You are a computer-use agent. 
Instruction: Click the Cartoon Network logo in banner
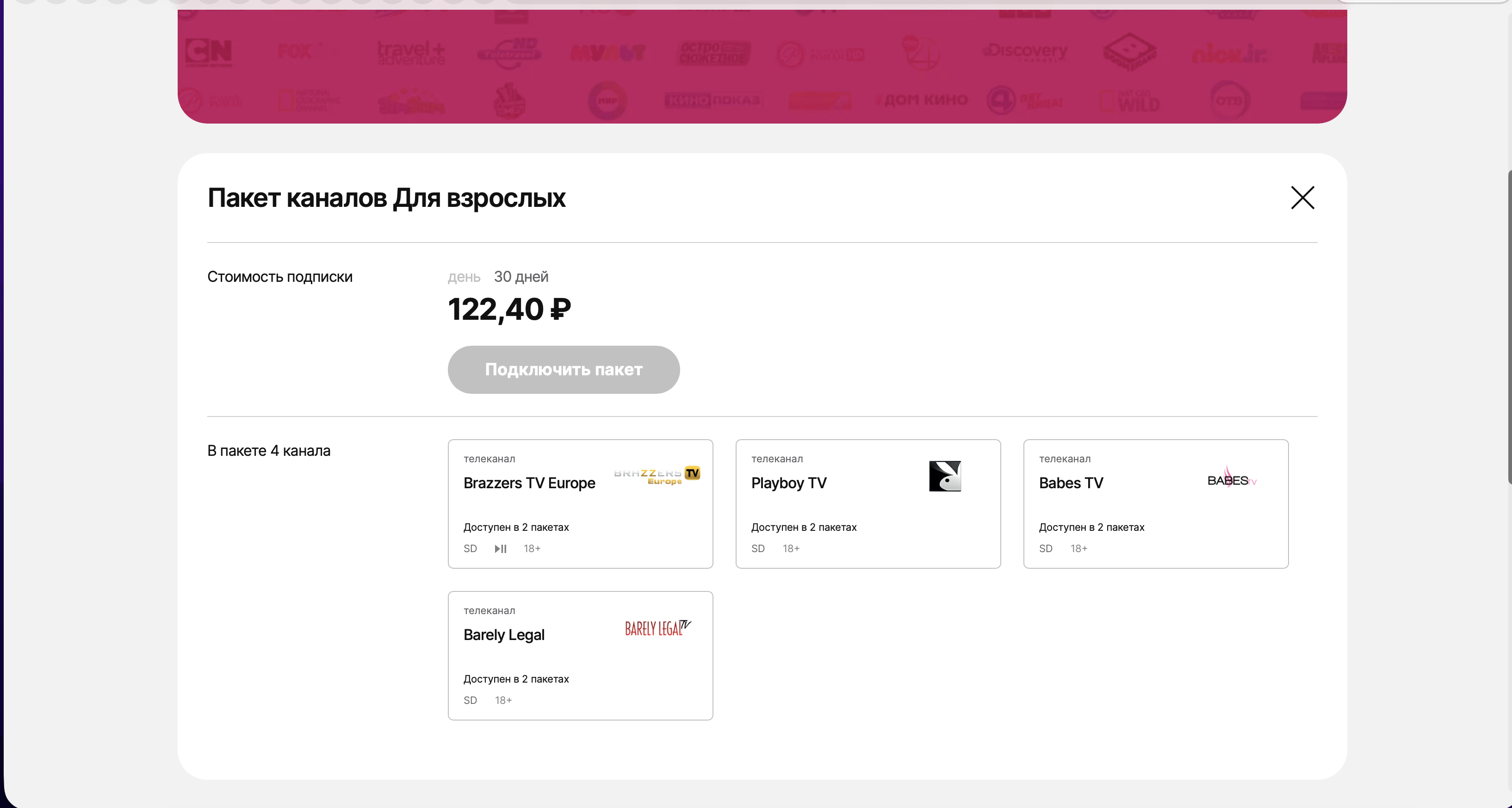(208, 53)
